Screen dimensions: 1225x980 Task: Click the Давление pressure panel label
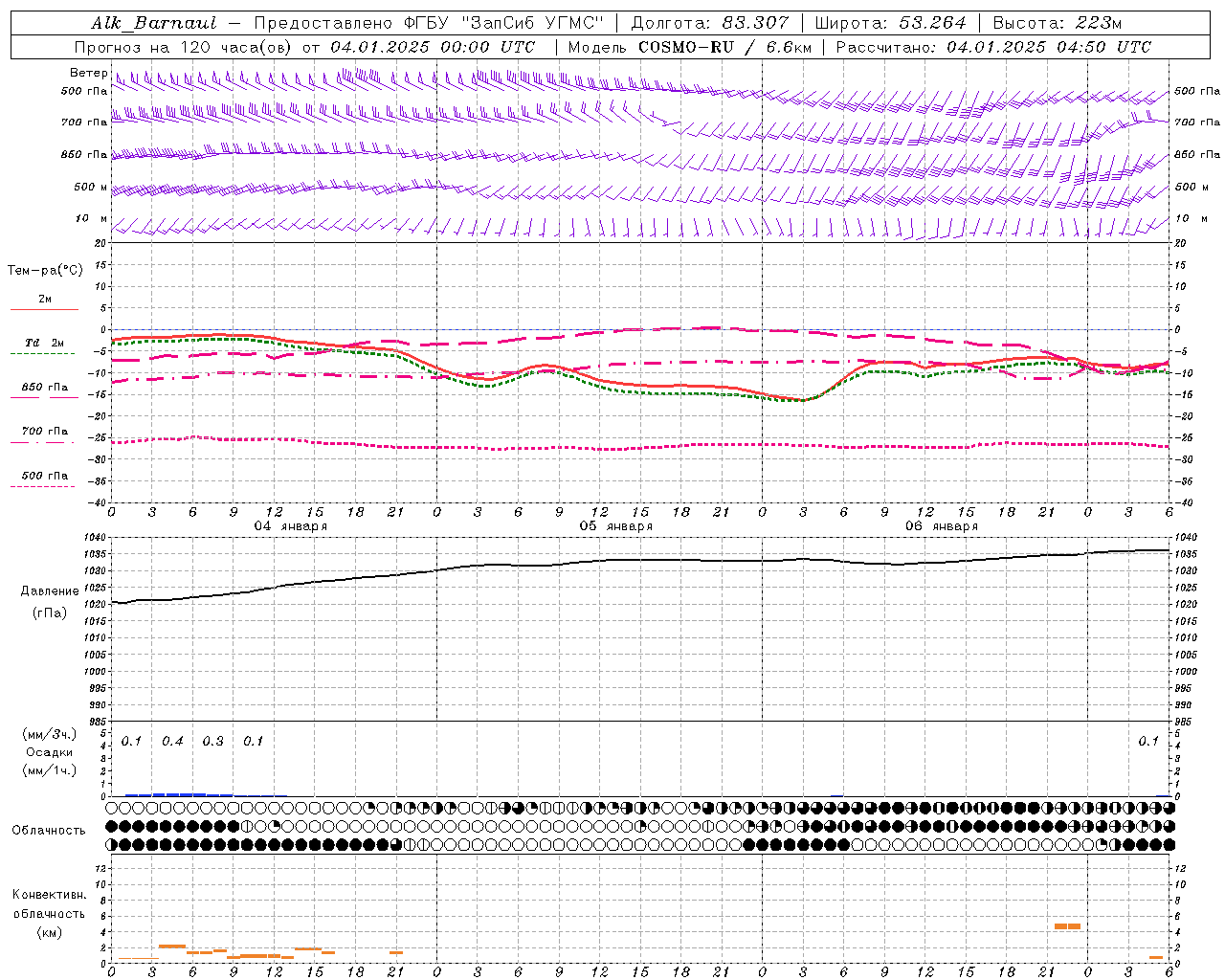coord(49,591)
